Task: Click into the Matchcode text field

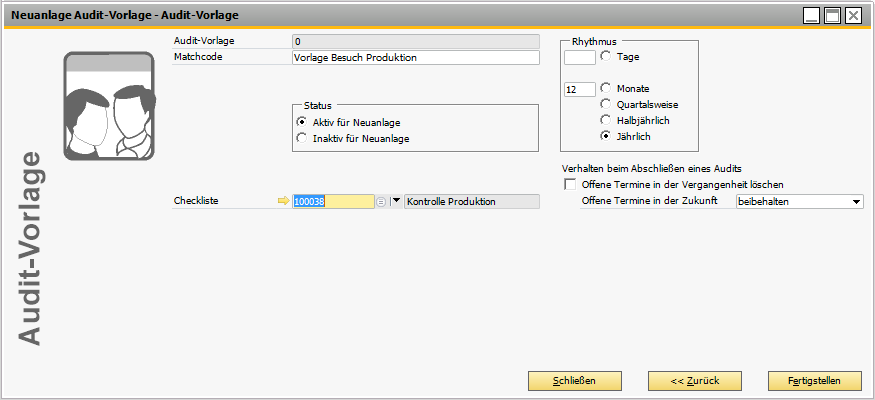Action: pos(415,58)
